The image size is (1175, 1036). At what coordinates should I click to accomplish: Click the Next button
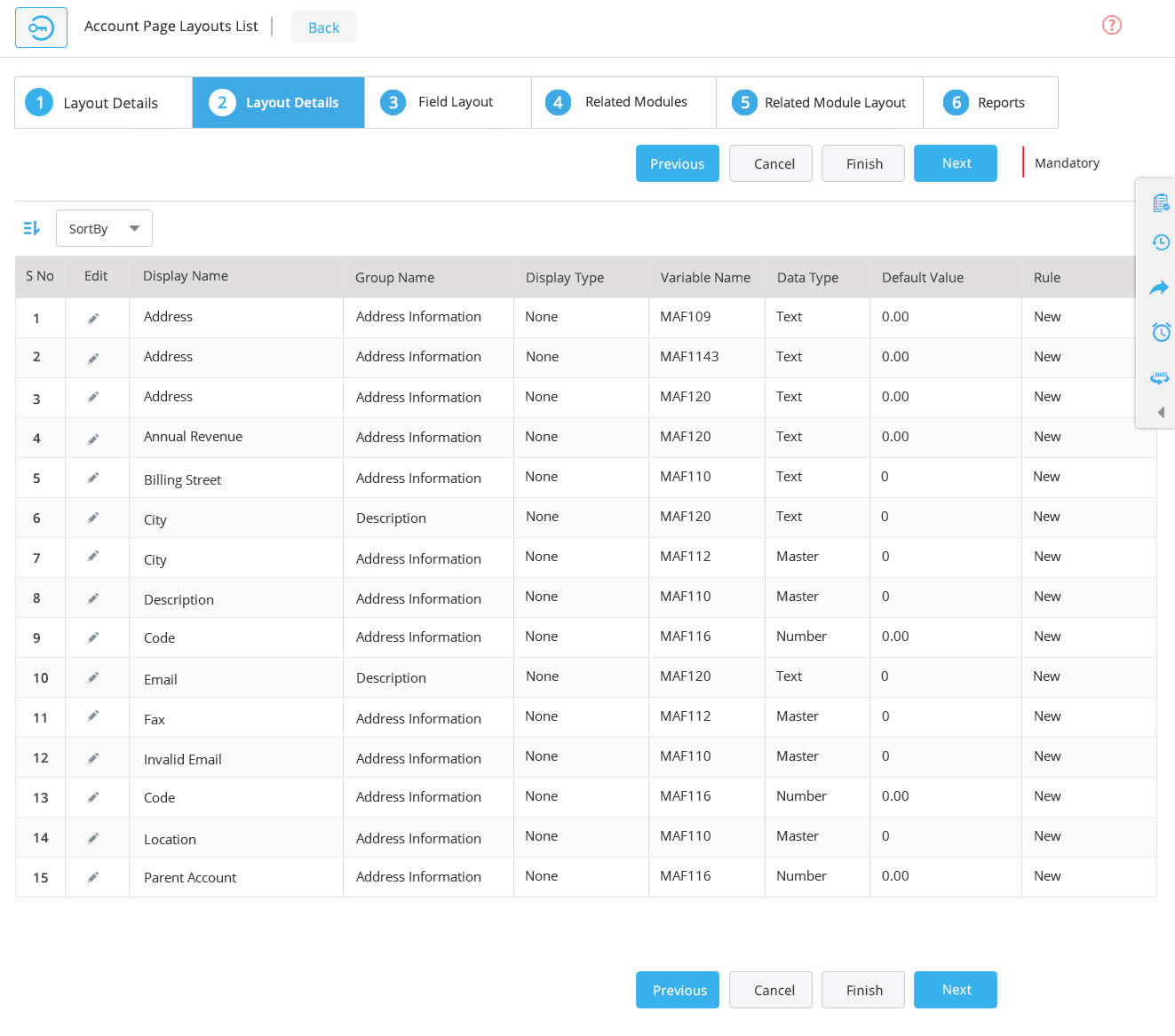tap(956, 163)
